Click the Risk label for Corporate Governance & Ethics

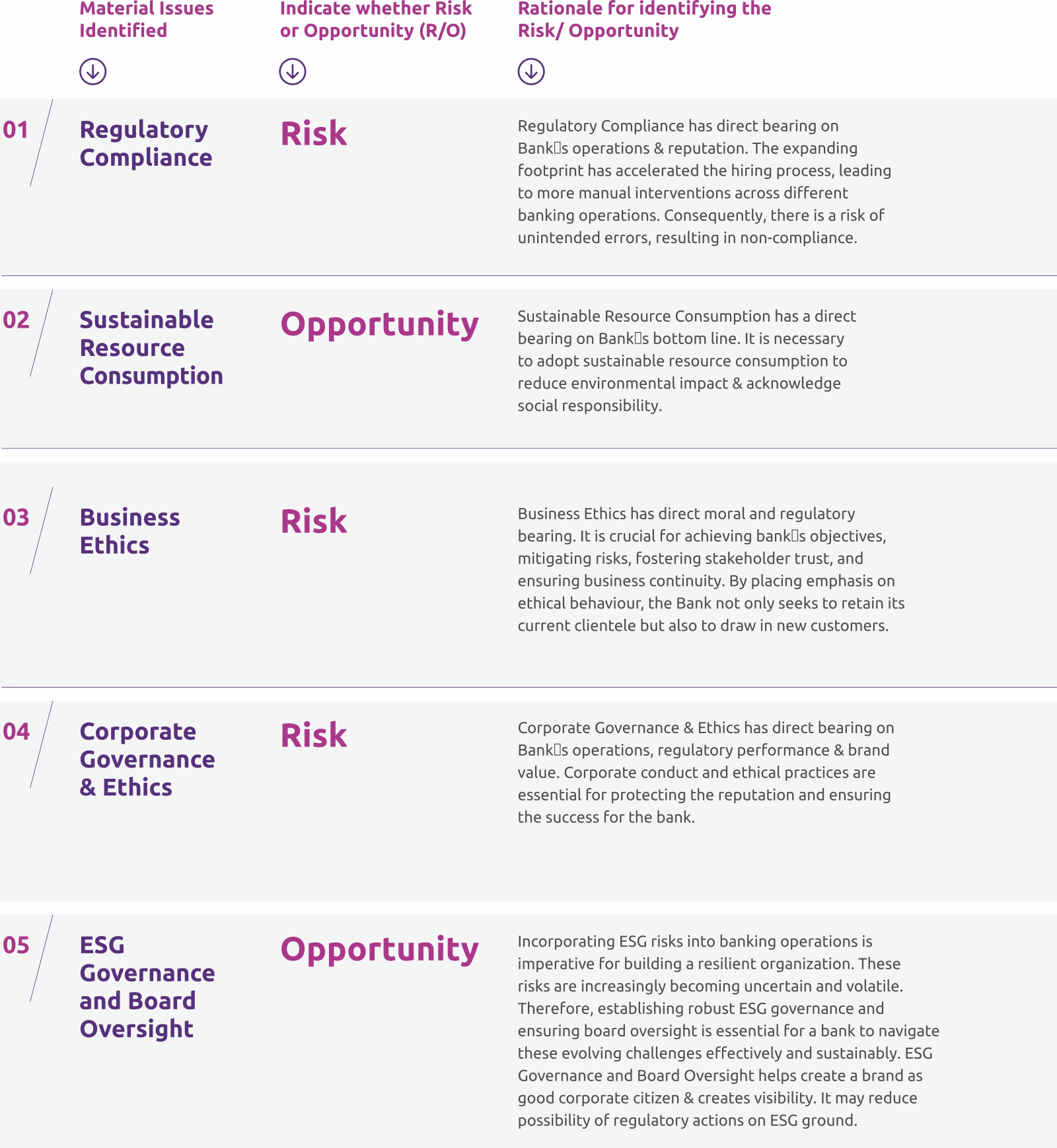(x=314, y=736)
